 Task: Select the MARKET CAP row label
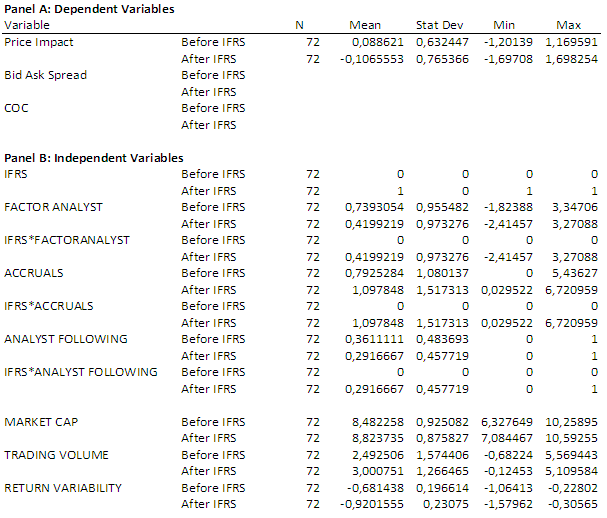coord(42,421)
